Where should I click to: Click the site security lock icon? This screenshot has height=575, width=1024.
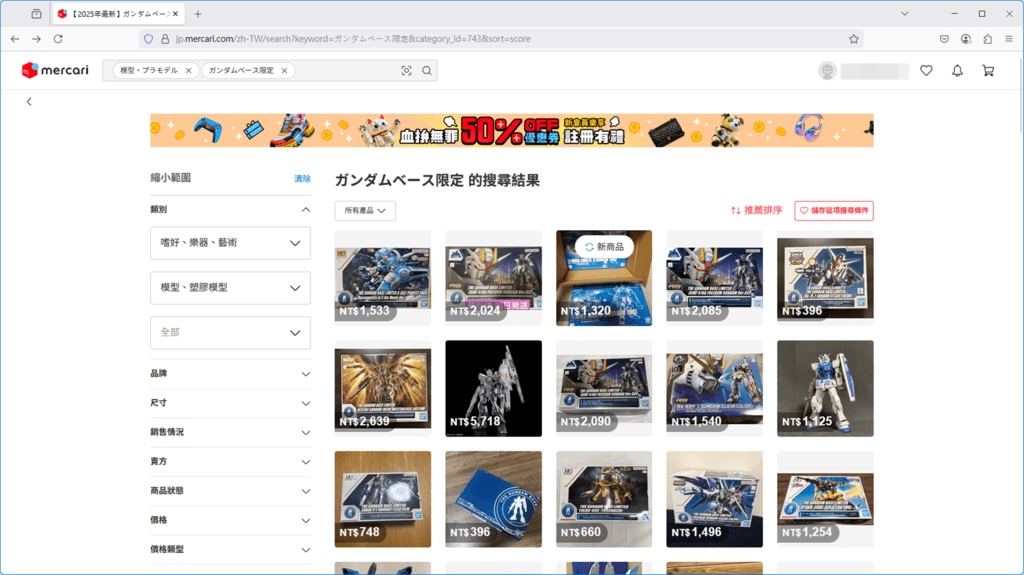point(165,39)
